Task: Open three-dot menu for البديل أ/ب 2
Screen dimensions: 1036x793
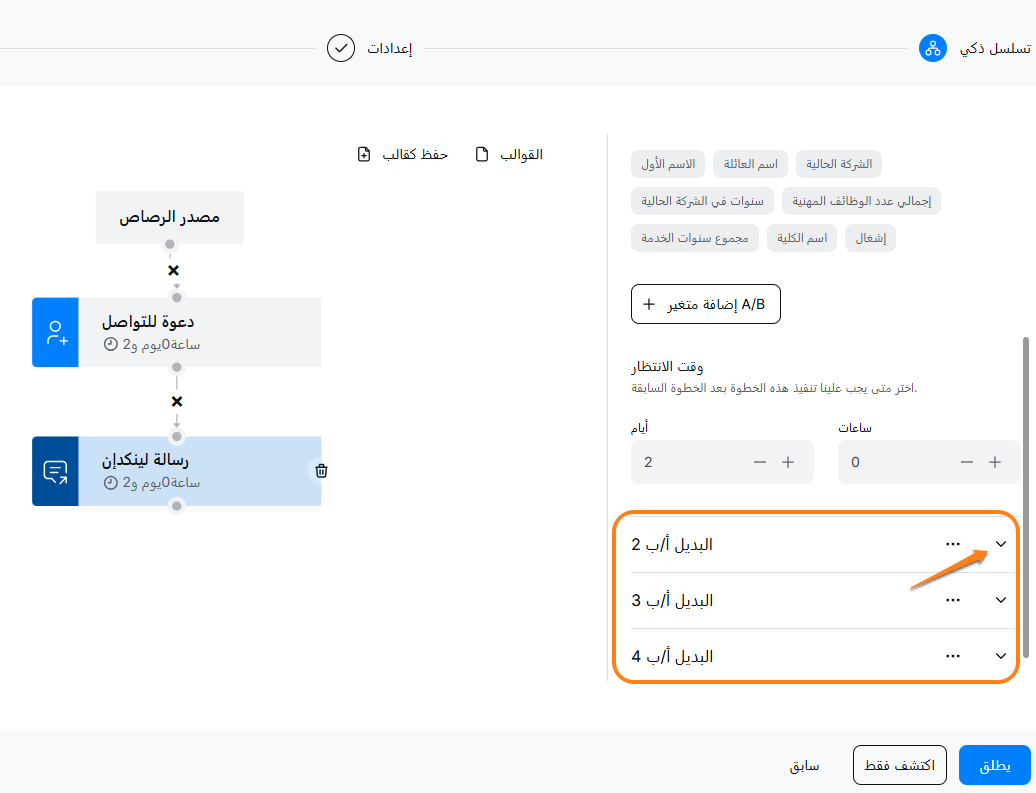Action: click(x=953, y=544)
